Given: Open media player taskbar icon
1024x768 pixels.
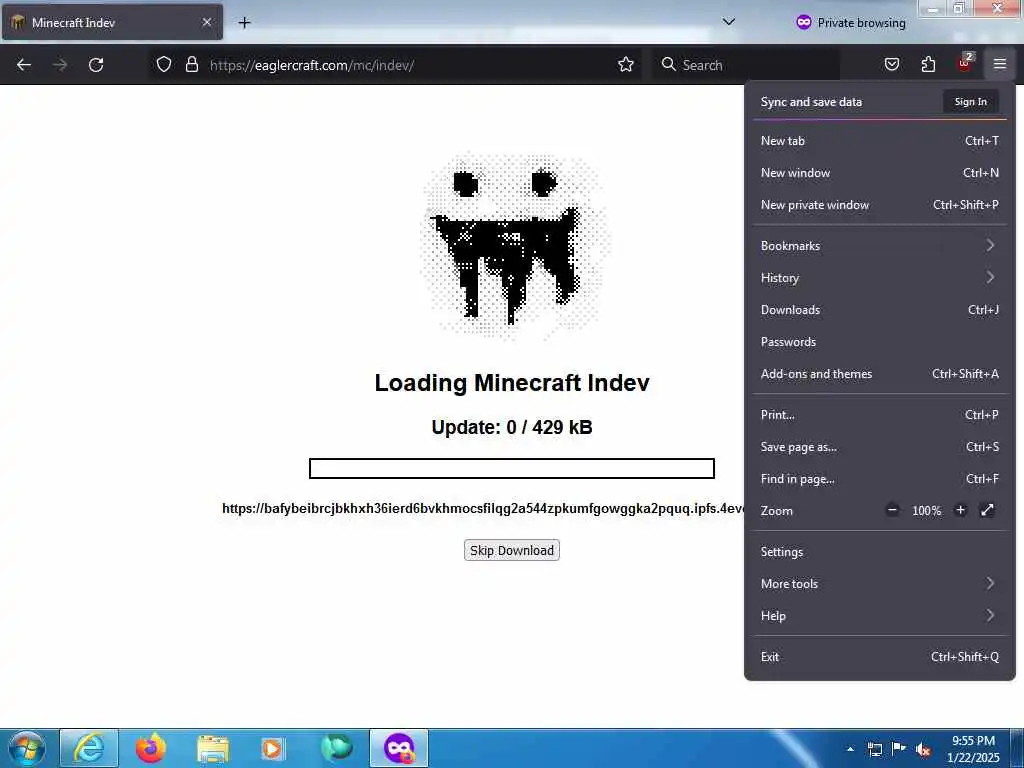Looking at the screenshot, I should pyautogui.click(x=273, y=748).
